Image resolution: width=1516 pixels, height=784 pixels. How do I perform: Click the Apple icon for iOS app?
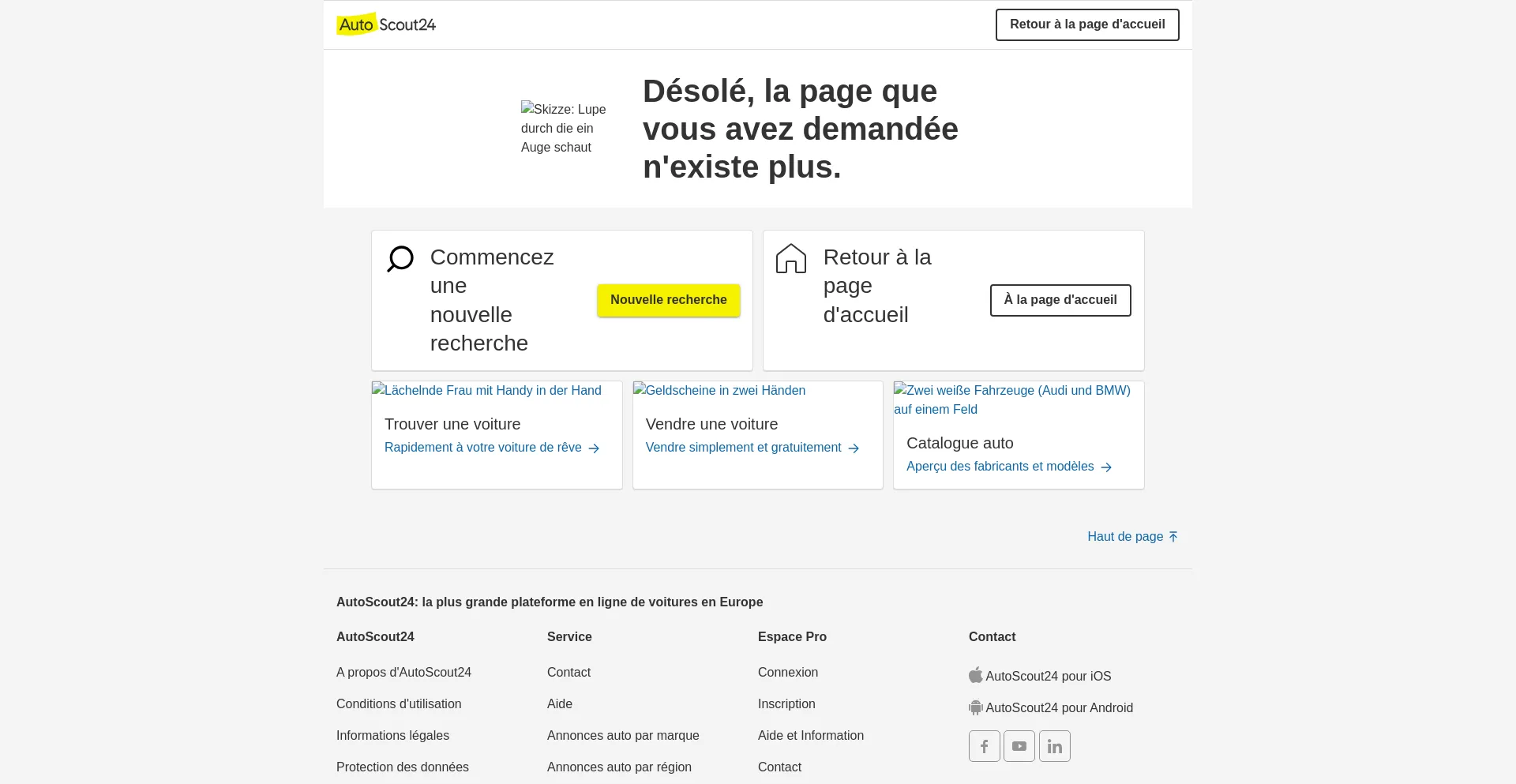(x=976, y=675)
